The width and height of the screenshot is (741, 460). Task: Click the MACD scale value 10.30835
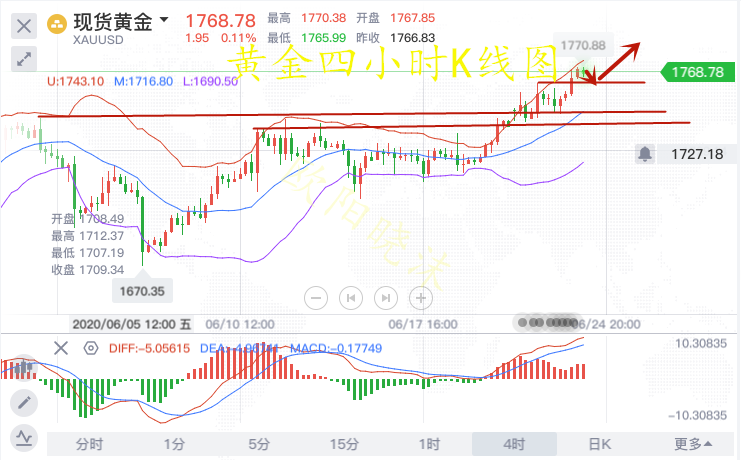click(x=701, y=343)
